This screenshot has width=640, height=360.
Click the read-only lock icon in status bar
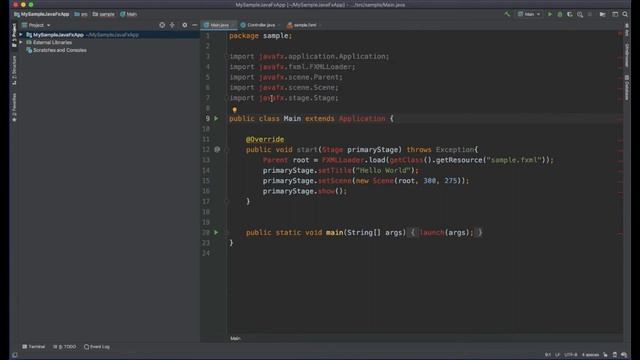pos(605,355)
